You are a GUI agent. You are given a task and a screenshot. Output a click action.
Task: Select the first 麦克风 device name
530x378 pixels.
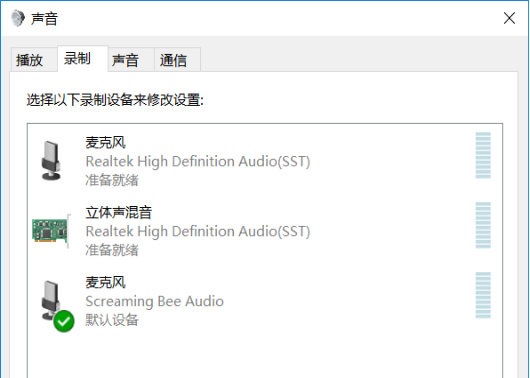coord(105,143)
